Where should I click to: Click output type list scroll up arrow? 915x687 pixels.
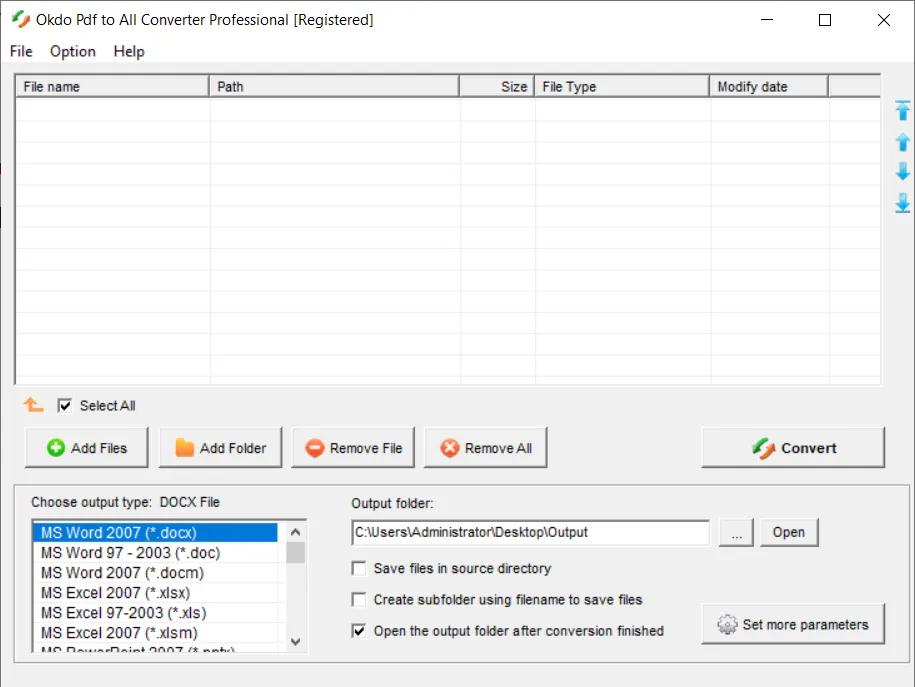(x=295, y=532)
